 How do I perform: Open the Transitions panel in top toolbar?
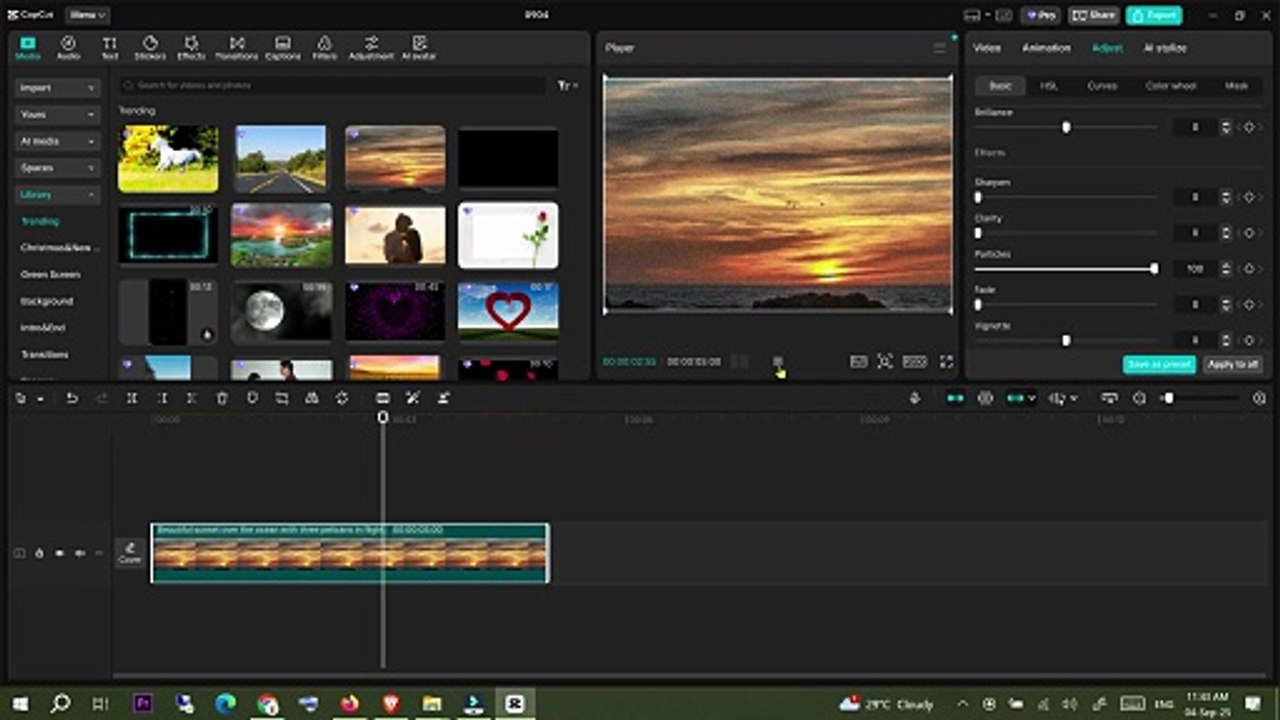pos(237,48)
